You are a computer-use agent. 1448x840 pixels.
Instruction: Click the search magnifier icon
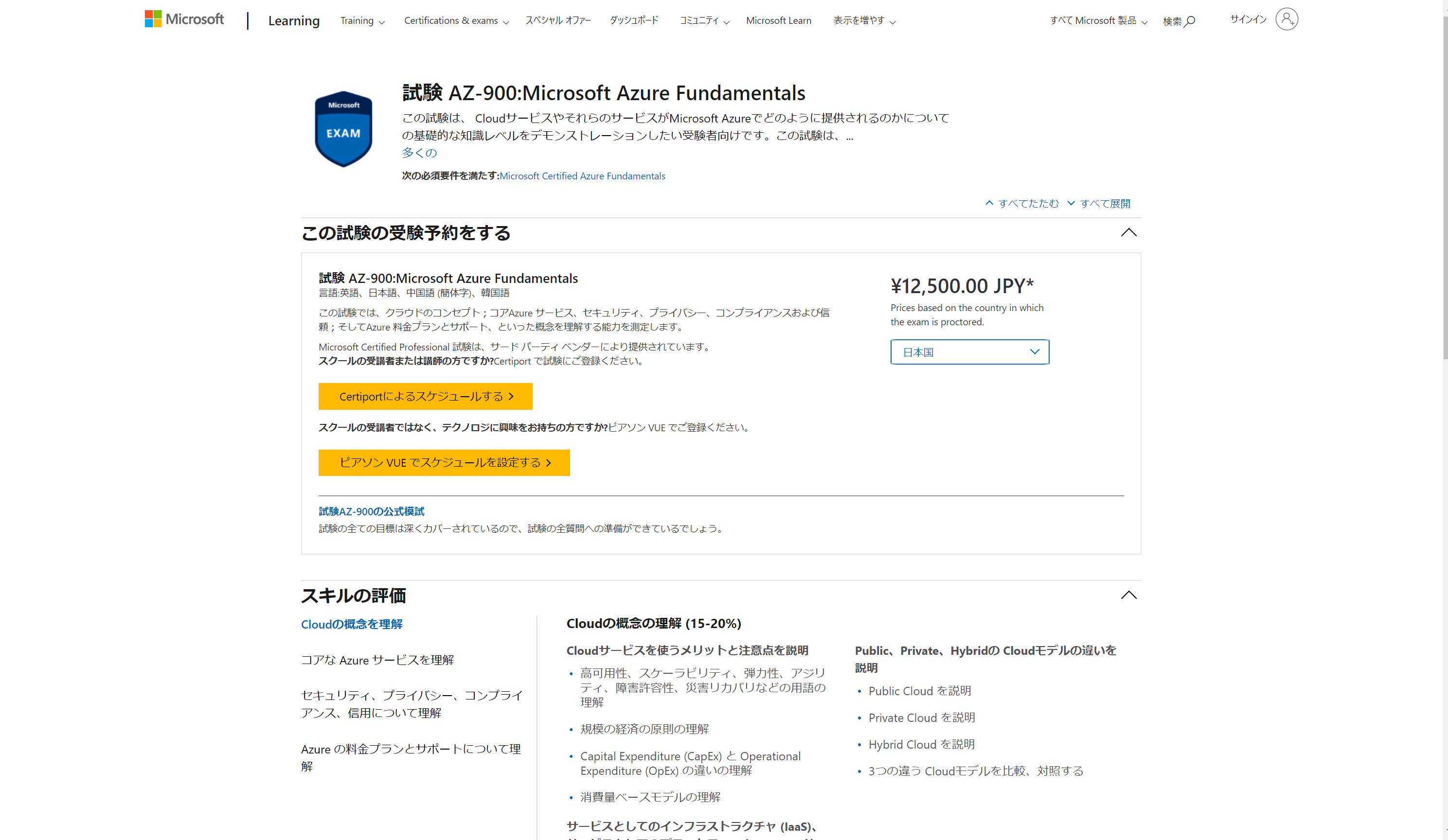[x=1190, y=21]
